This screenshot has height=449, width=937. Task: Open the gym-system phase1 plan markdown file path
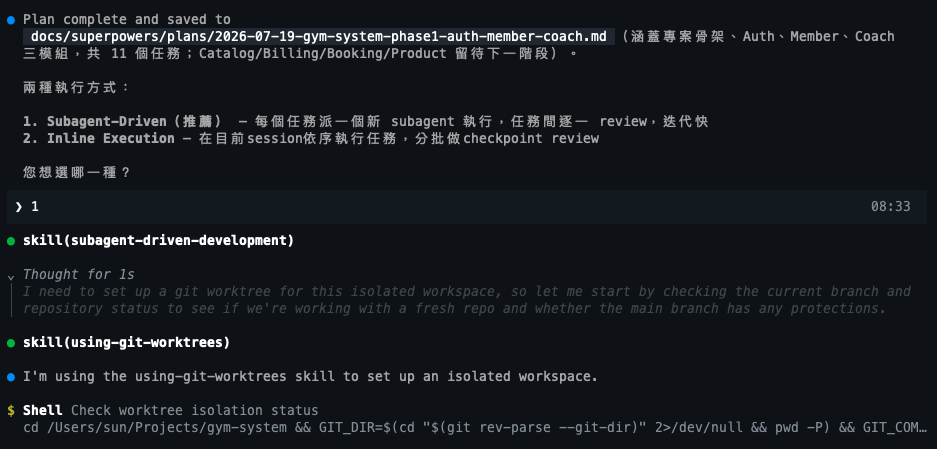pyautogui.click(x=319, y=36)
